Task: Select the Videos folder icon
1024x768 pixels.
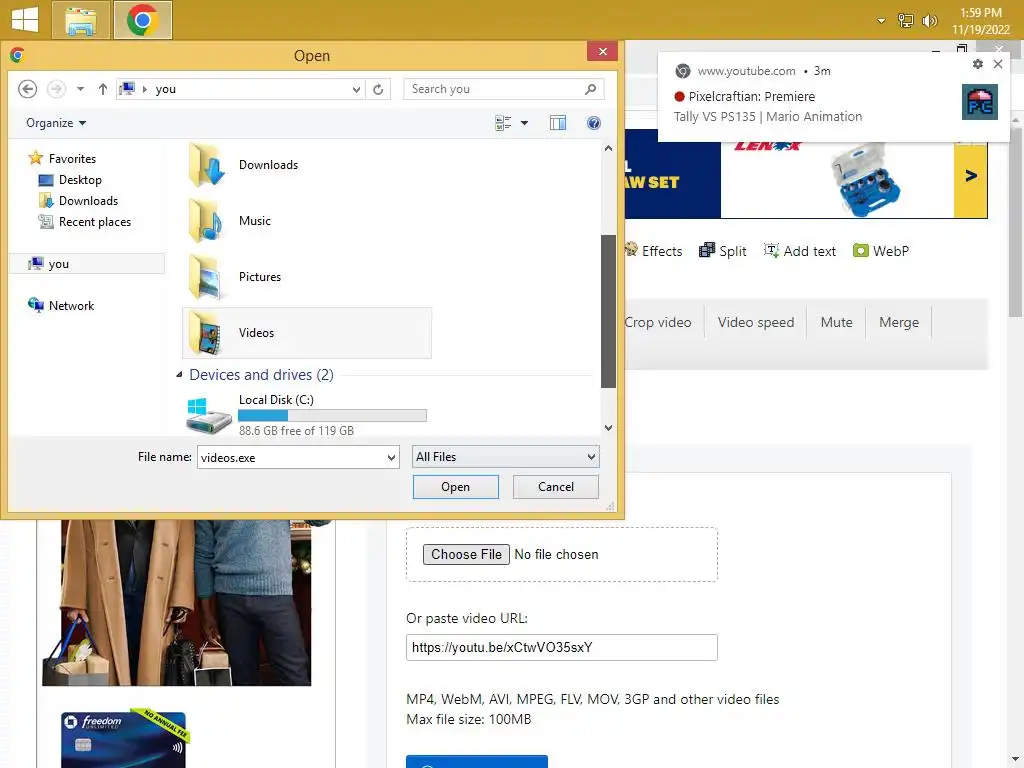Action: [x=206, y=333]
